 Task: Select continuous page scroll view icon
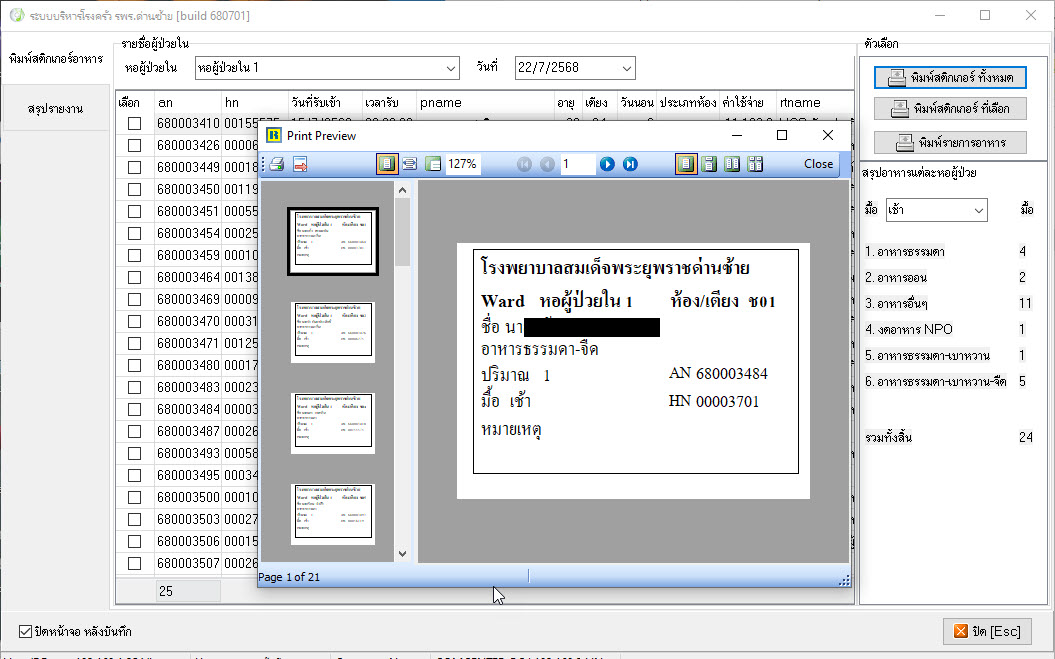(709, 164)
